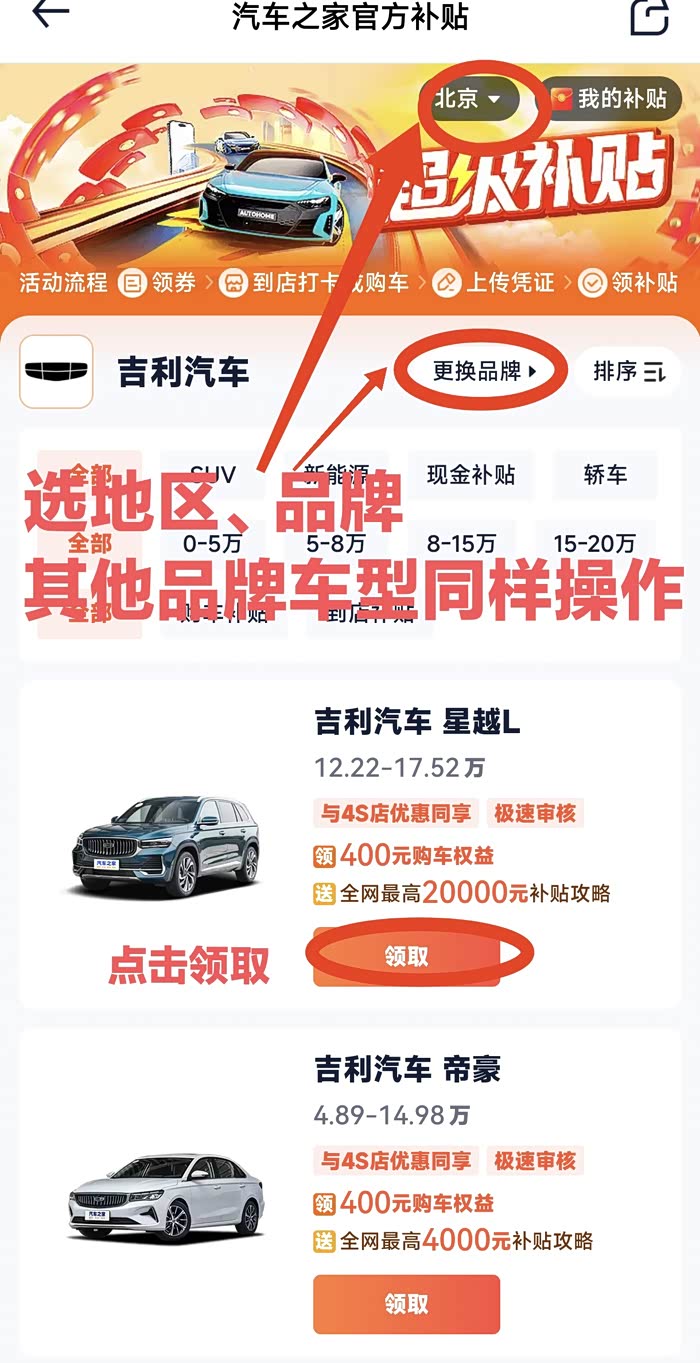Choose the 15-20万 price filter
The height and width of the screenshot is (1363, 700).
(x=595, y=544)
